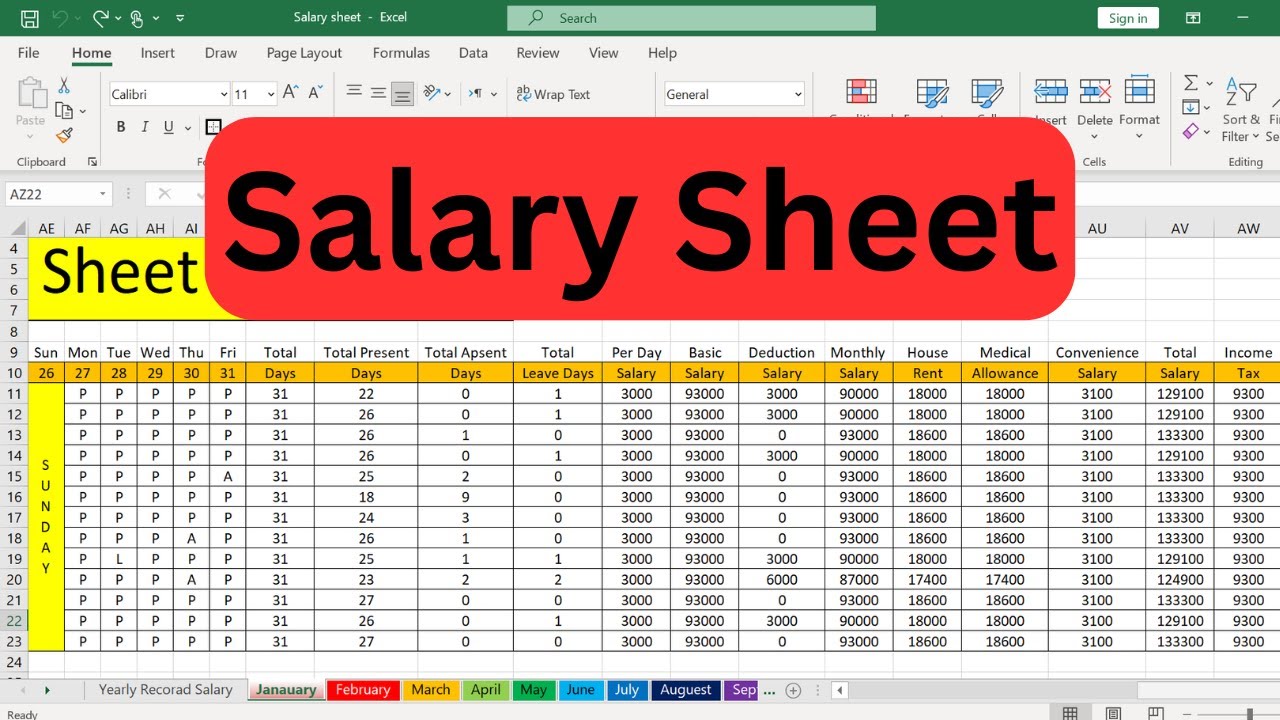Toggle Bottom Align
This screenshot has width=1280, height=720.
pyautogui.click(x=402, y=93)
